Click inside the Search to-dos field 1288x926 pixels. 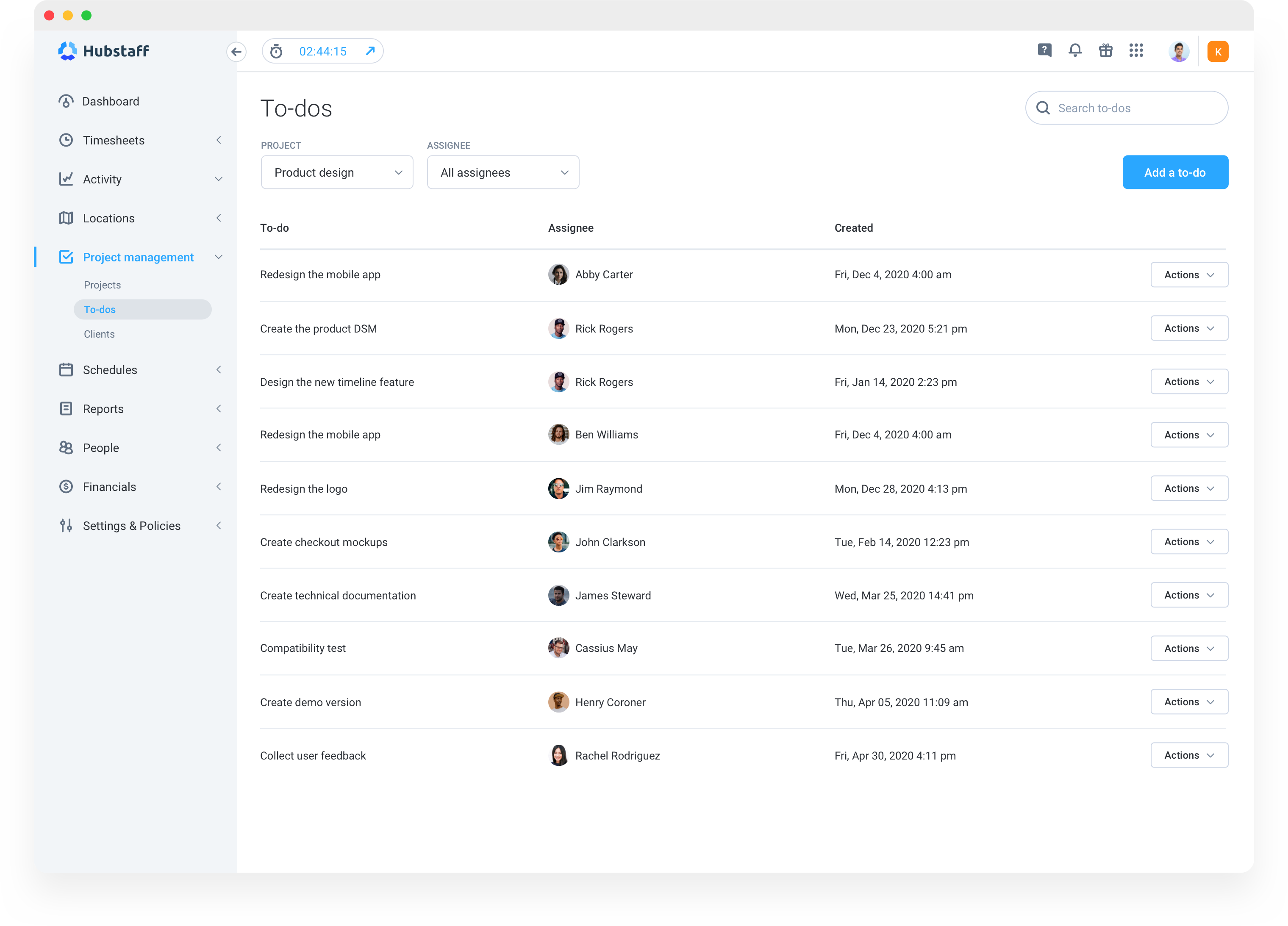(1126, 107)
